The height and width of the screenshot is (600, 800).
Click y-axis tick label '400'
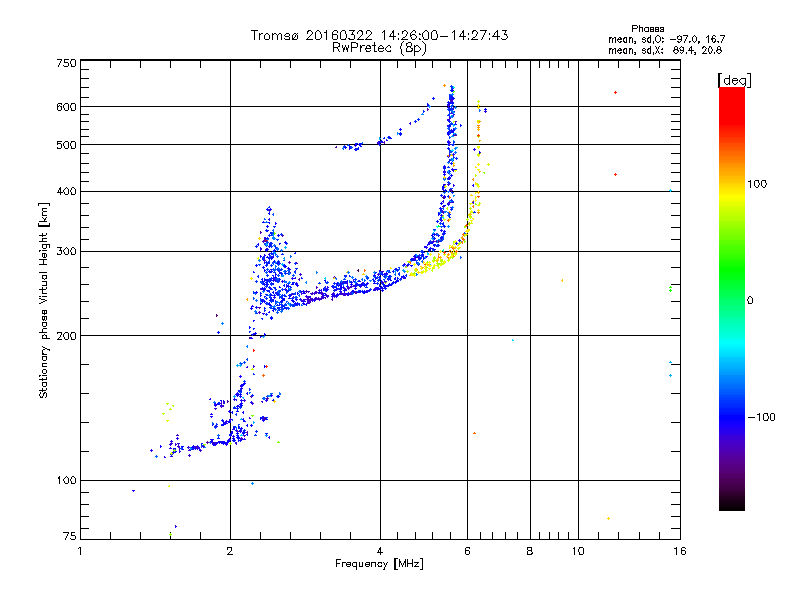(66, 192)
